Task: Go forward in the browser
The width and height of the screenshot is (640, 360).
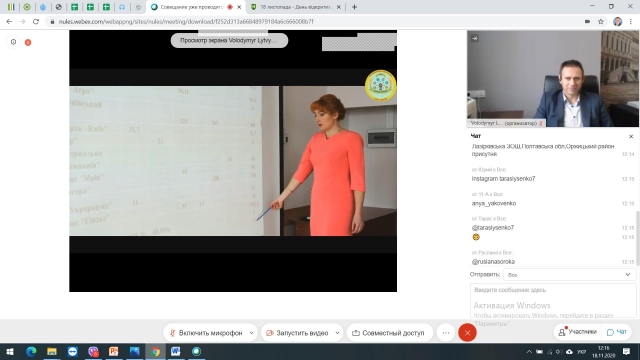Action: tap(22, 22)
